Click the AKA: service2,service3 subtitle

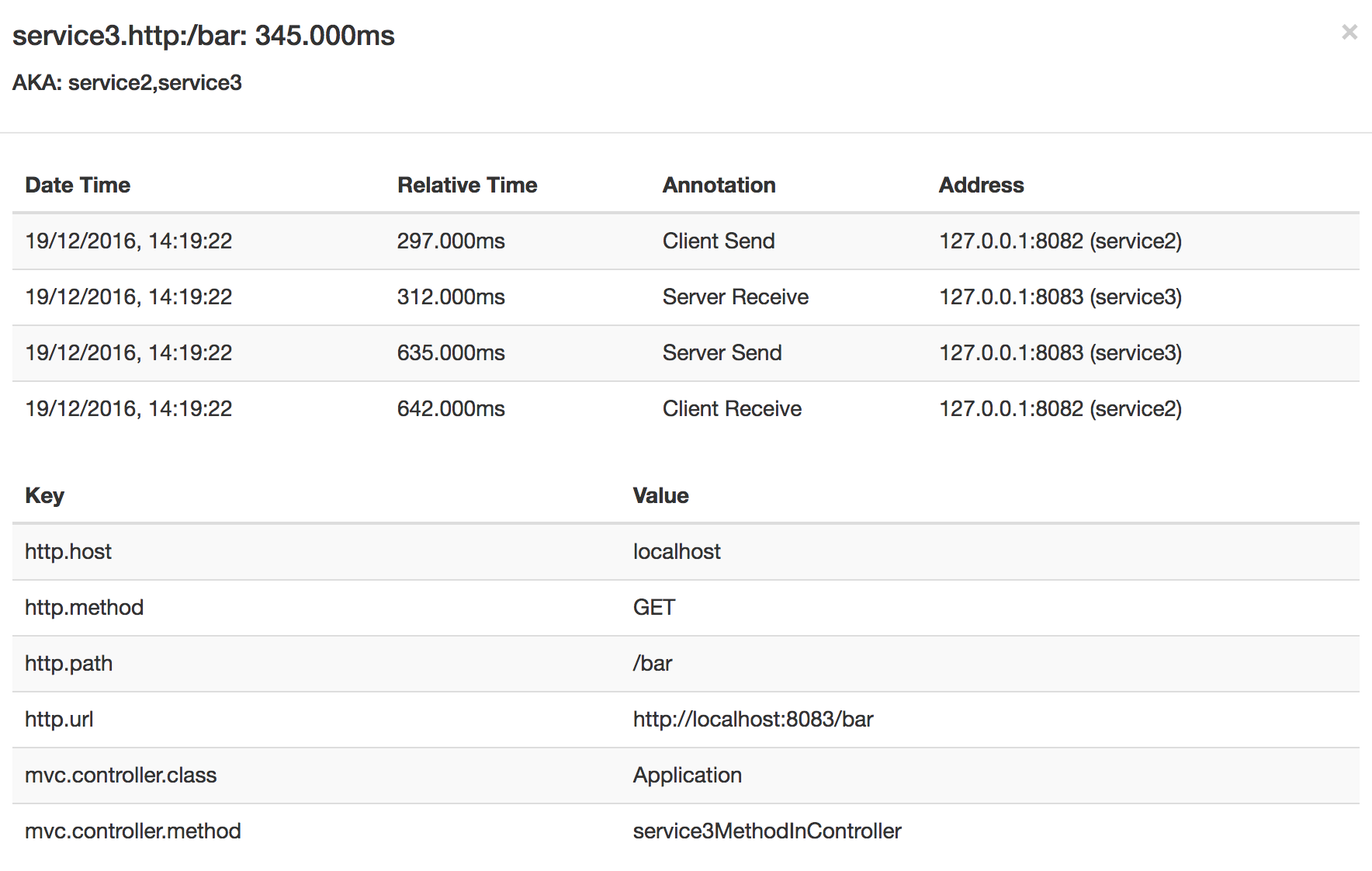[127, 82]
